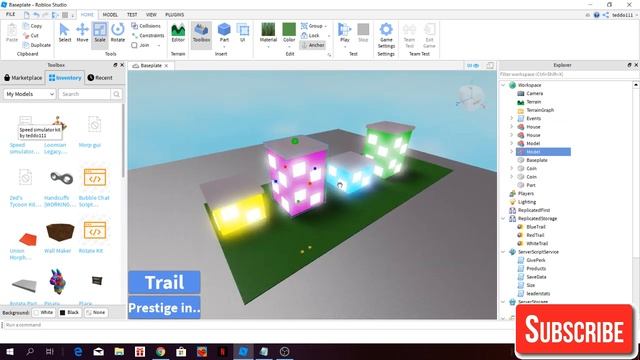Image resolution: width=640 pixels, height=360 pixels.
Task: Click the Run a command bar
Action: point(257,325)
